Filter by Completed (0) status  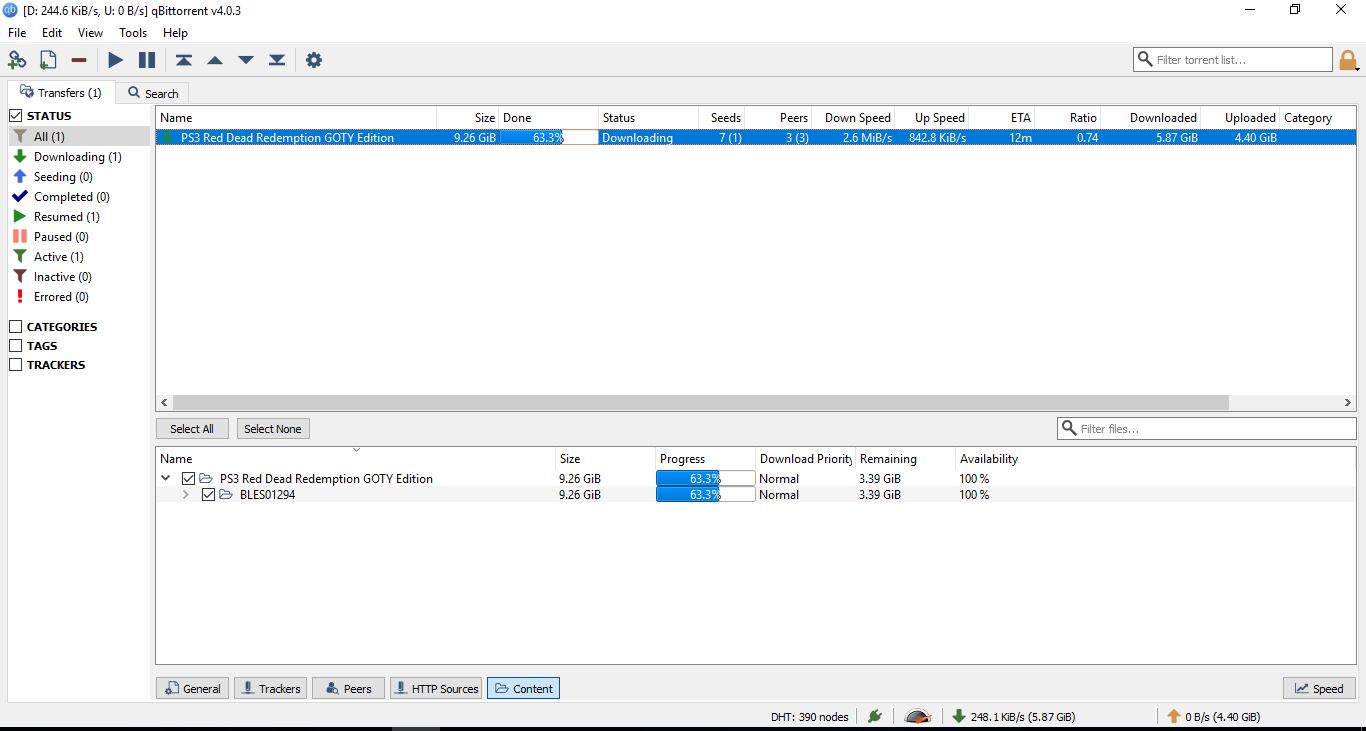pyautogui.click(x=78, y=196)
